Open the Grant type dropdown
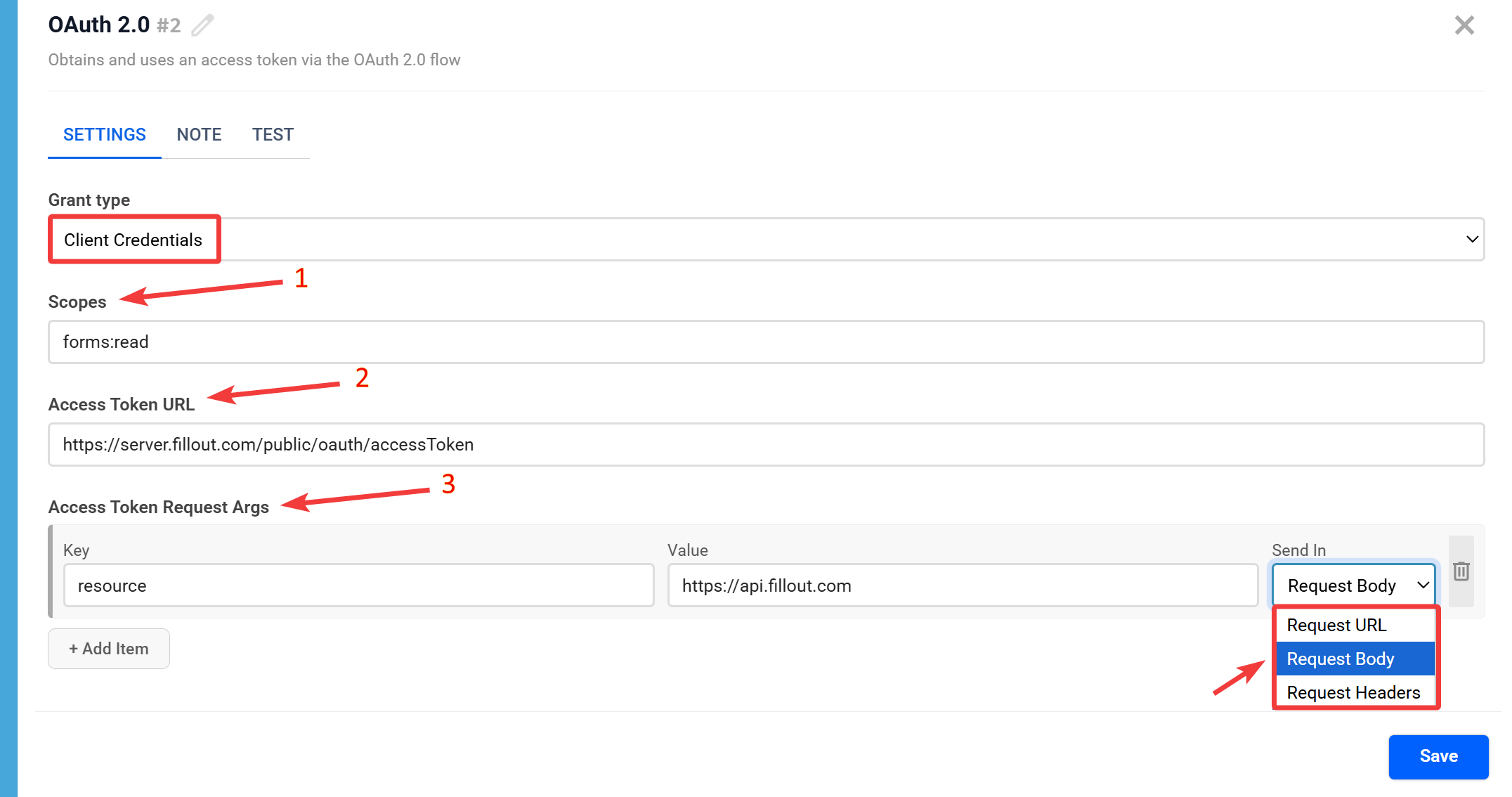Screen dimensions: 1512x797 coord(766,240)
